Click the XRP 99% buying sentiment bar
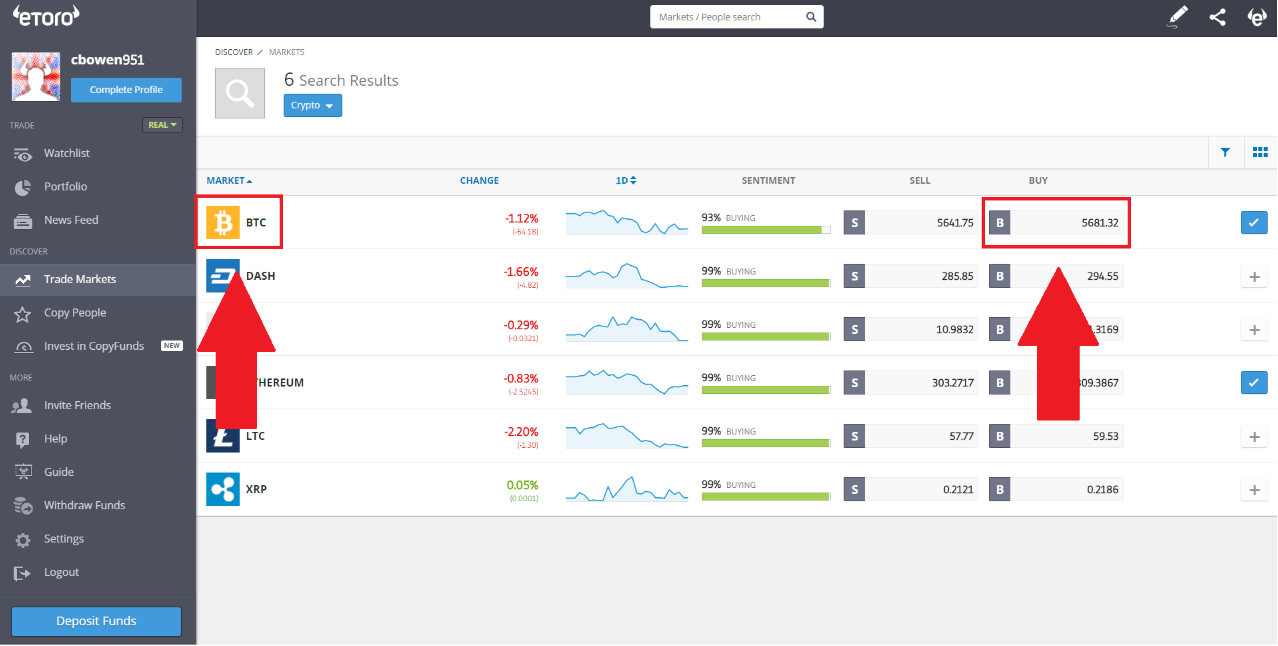Image resolution: width=1278 pixels, height=646 pixels. click(766, 496)
